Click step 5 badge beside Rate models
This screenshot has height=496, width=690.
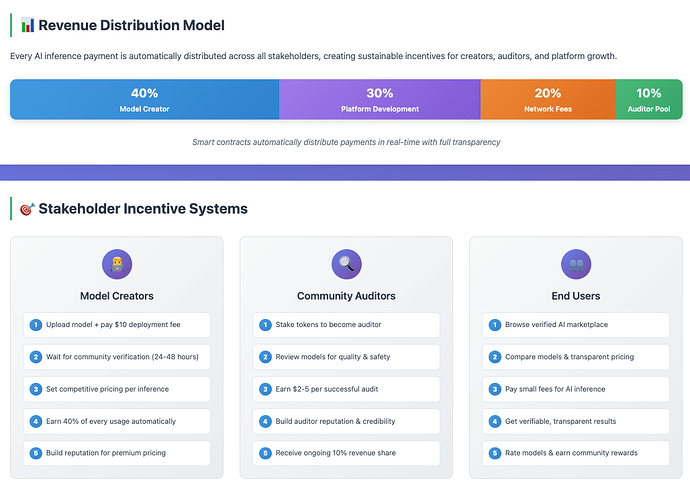click(x=495, y=453)
